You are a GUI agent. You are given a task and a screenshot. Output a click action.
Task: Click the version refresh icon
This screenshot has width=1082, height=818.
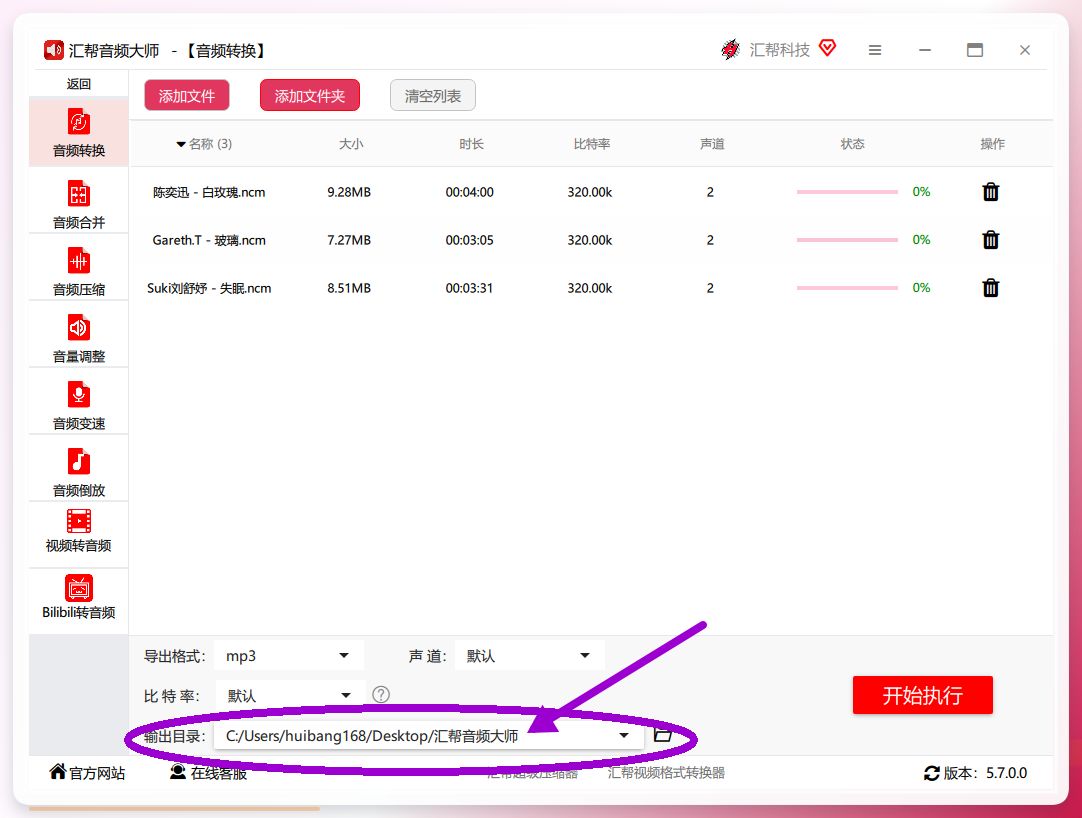932,773
